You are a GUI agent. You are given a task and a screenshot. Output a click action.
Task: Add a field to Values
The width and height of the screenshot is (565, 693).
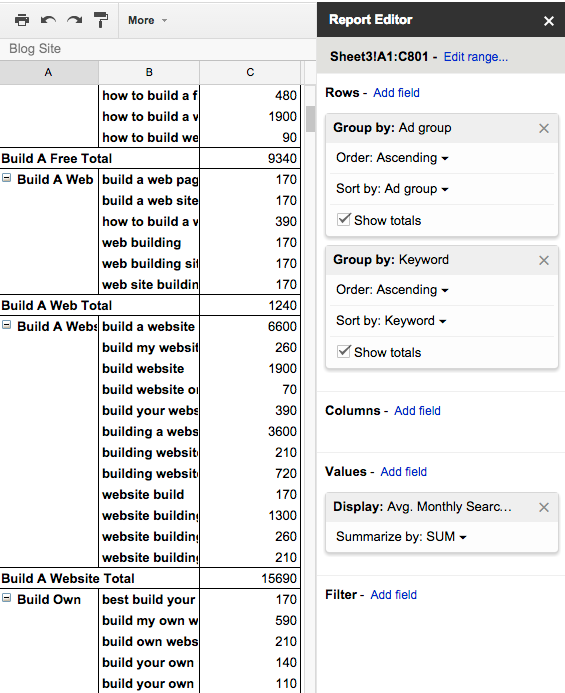pos(404,472)
